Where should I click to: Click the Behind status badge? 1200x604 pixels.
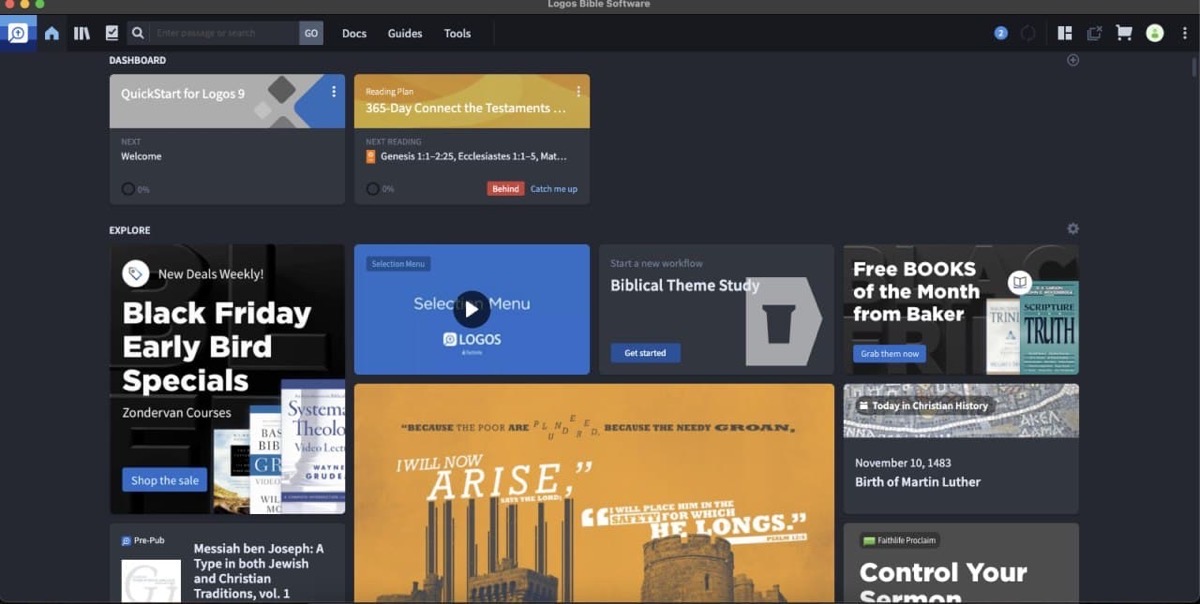(506, 189)
